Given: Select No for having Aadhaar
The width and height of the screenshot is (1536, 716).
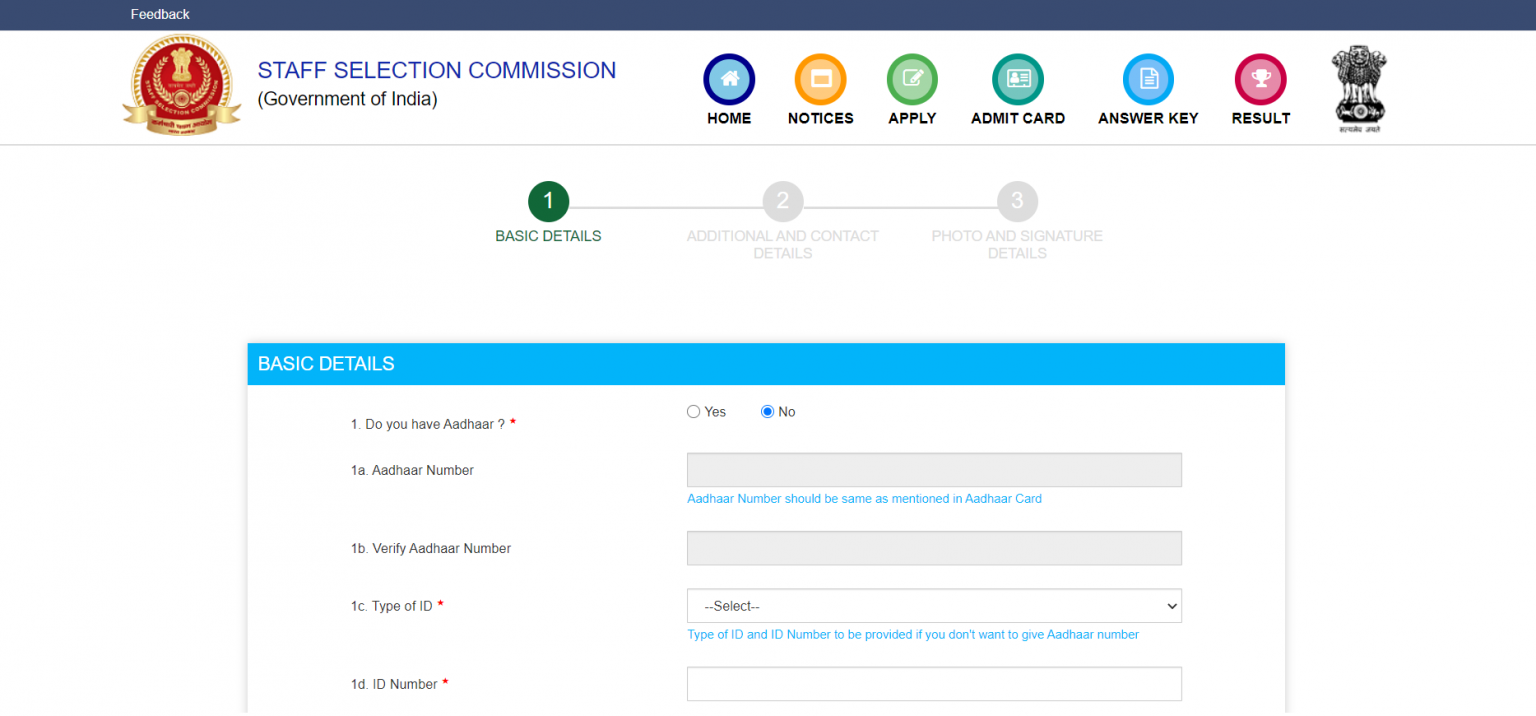Looking at the screenshot, I should point(768,412).
